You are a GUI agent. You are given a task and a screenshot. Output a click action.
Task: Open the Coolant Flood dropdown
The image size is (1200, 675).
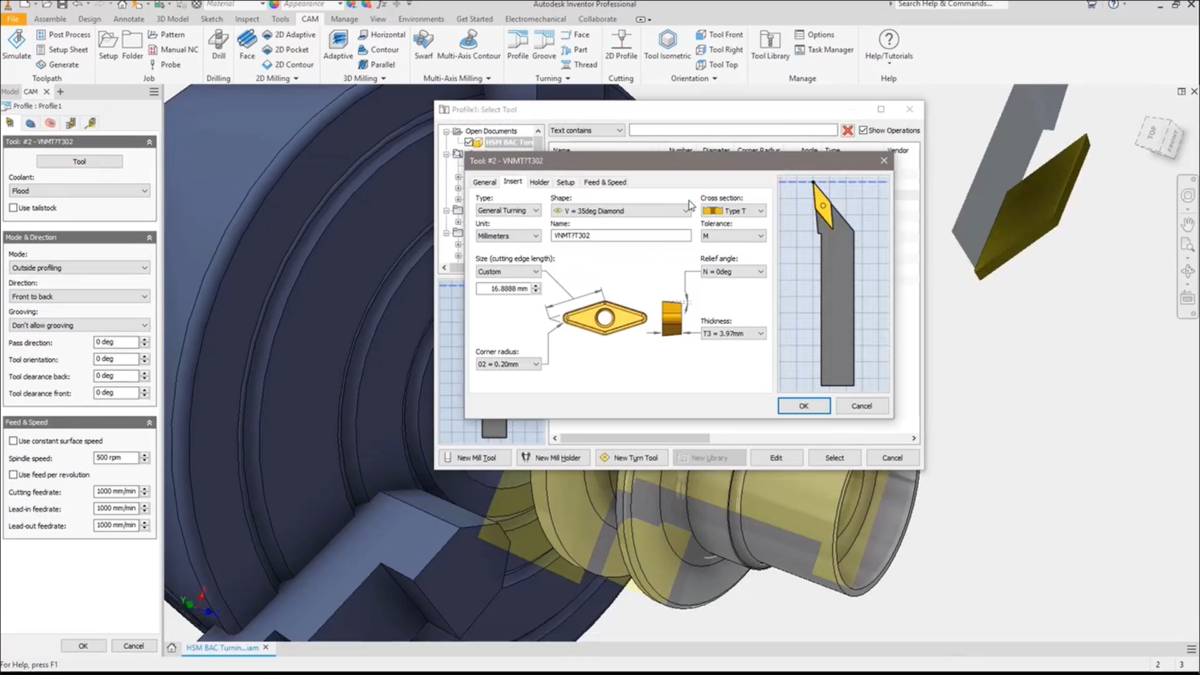79,190
